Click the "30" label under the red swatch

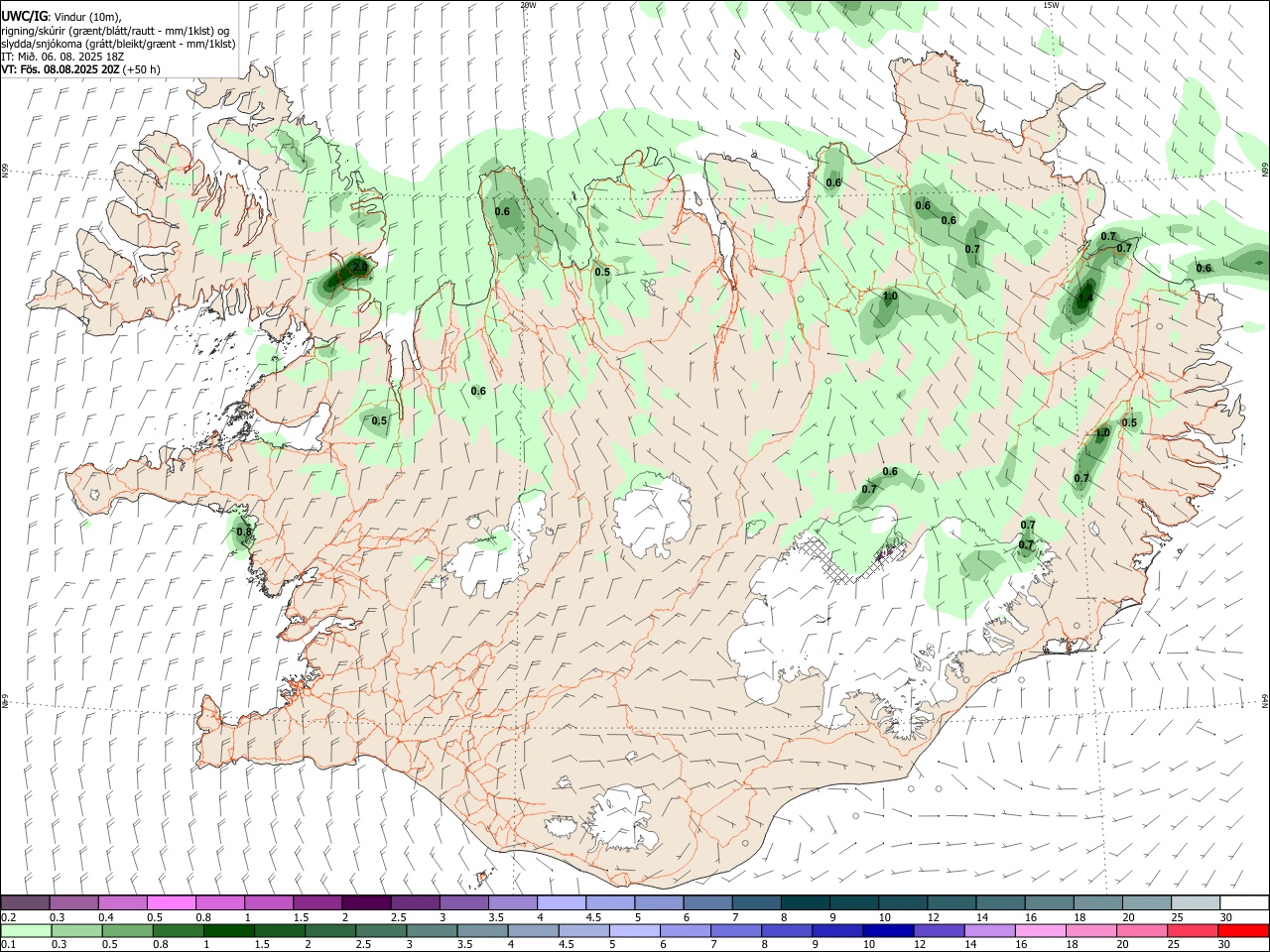click(x=1226, y=945)
